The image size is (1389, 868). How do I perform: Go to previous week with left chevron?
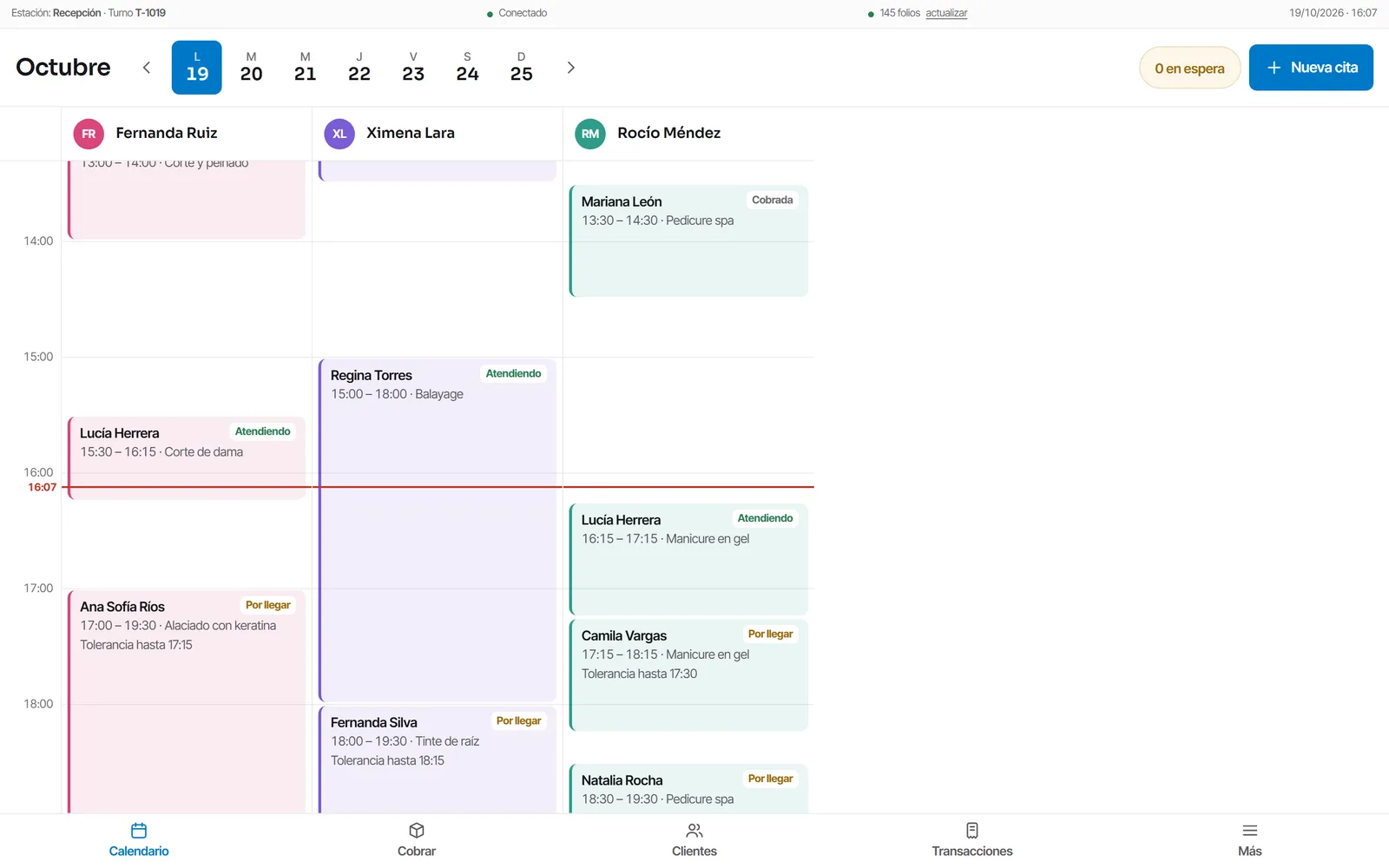(147, 68)
